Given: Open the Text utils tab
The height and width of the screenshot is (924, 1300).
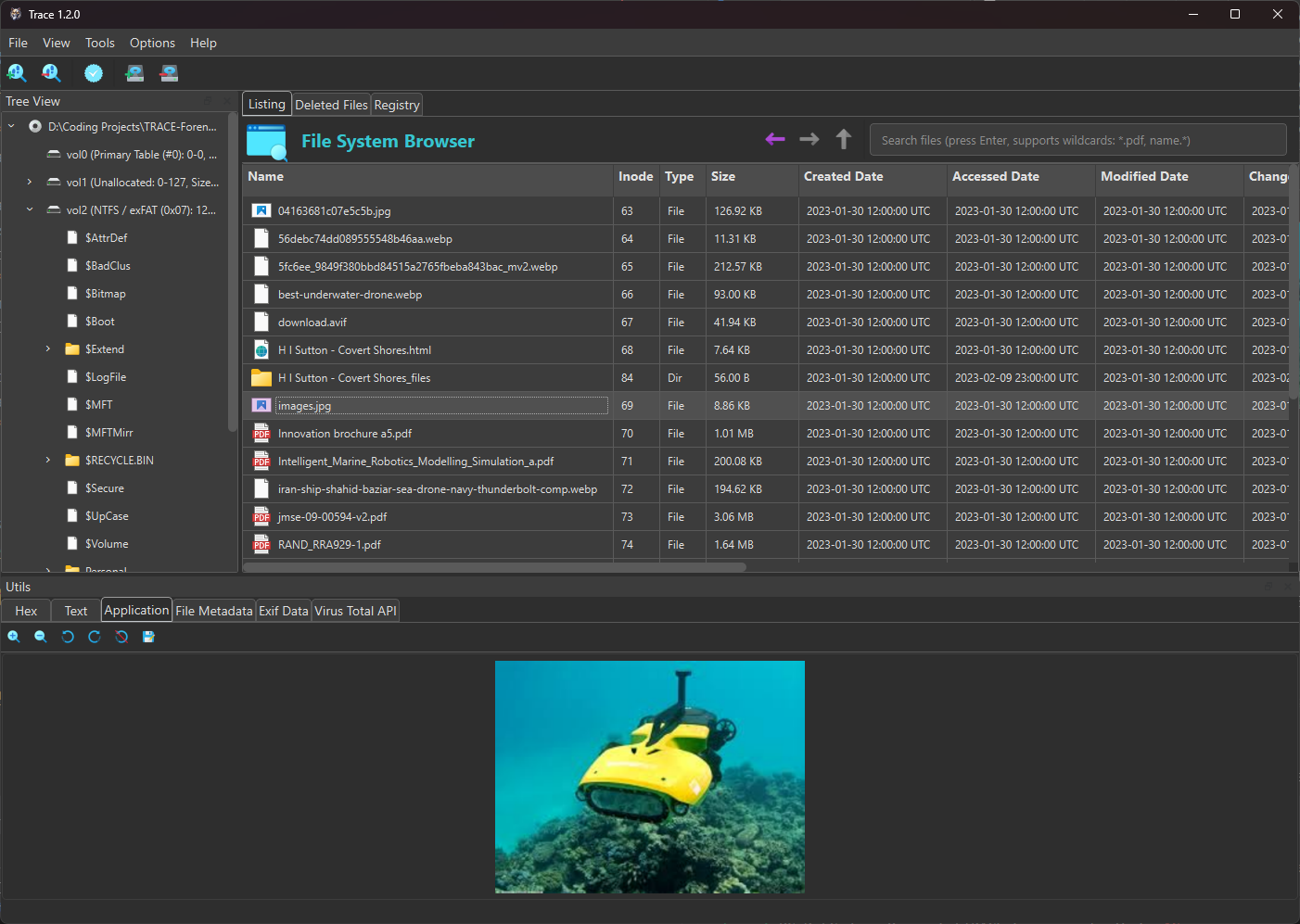Looking at the screenshot, I should point(76,611).
